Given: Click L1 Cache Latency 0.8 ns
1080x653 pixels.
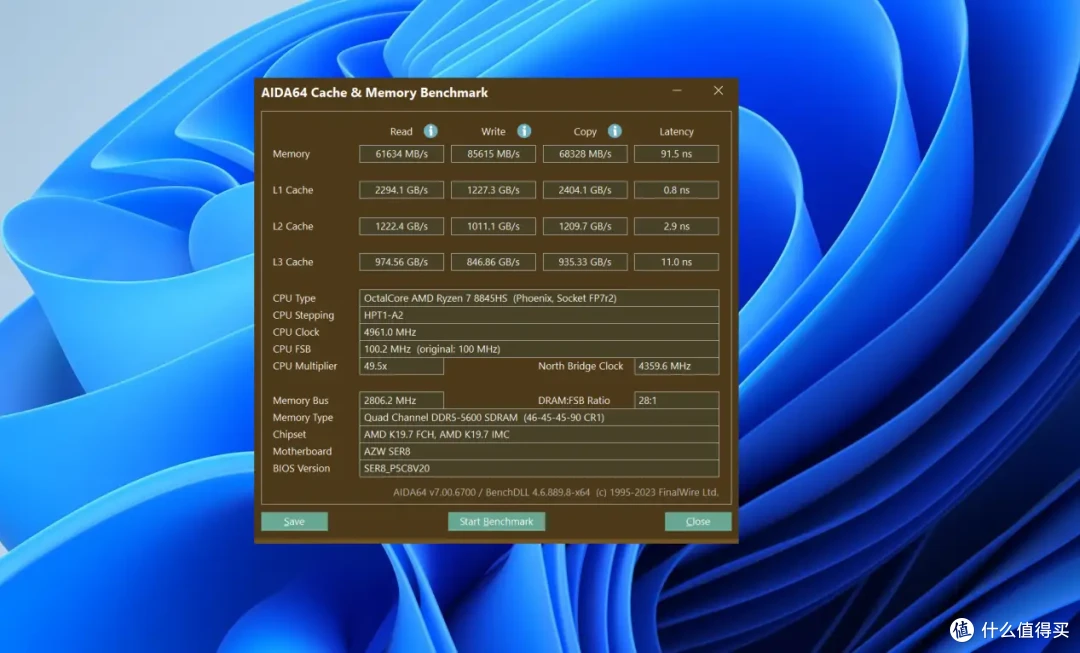Looking at the screenshot, I should coord(676,189).
